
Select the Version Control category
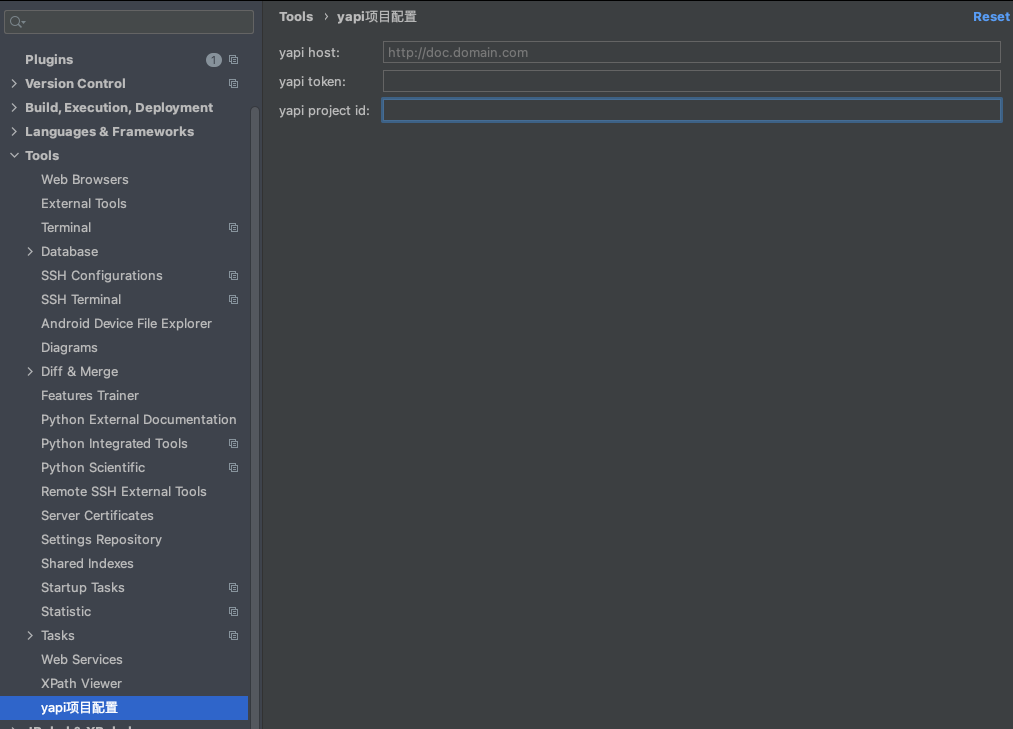click(x=75, y=83)
